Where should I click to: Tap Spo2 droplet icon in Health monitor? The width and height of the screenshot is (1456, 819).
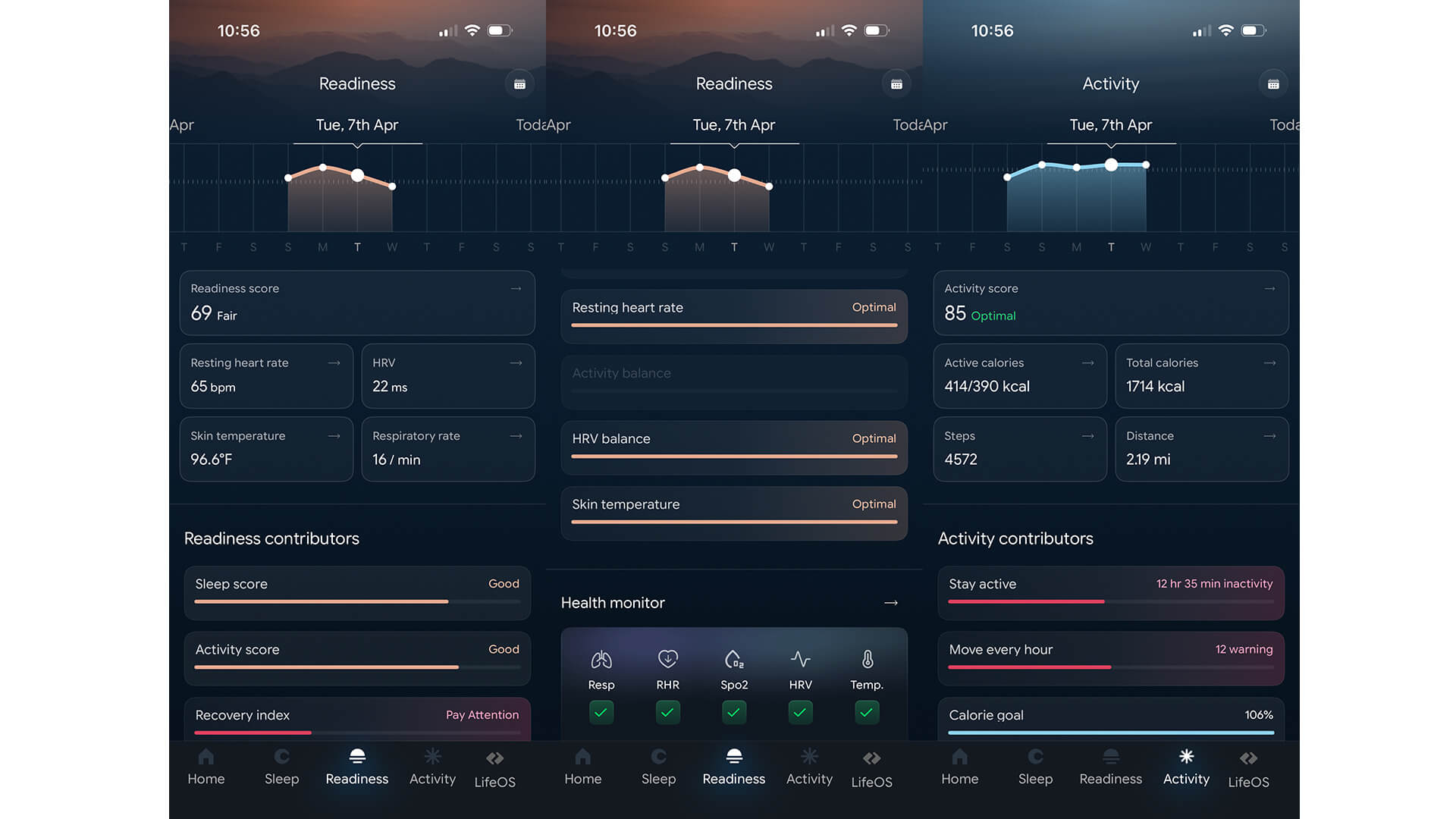(734, 659)
